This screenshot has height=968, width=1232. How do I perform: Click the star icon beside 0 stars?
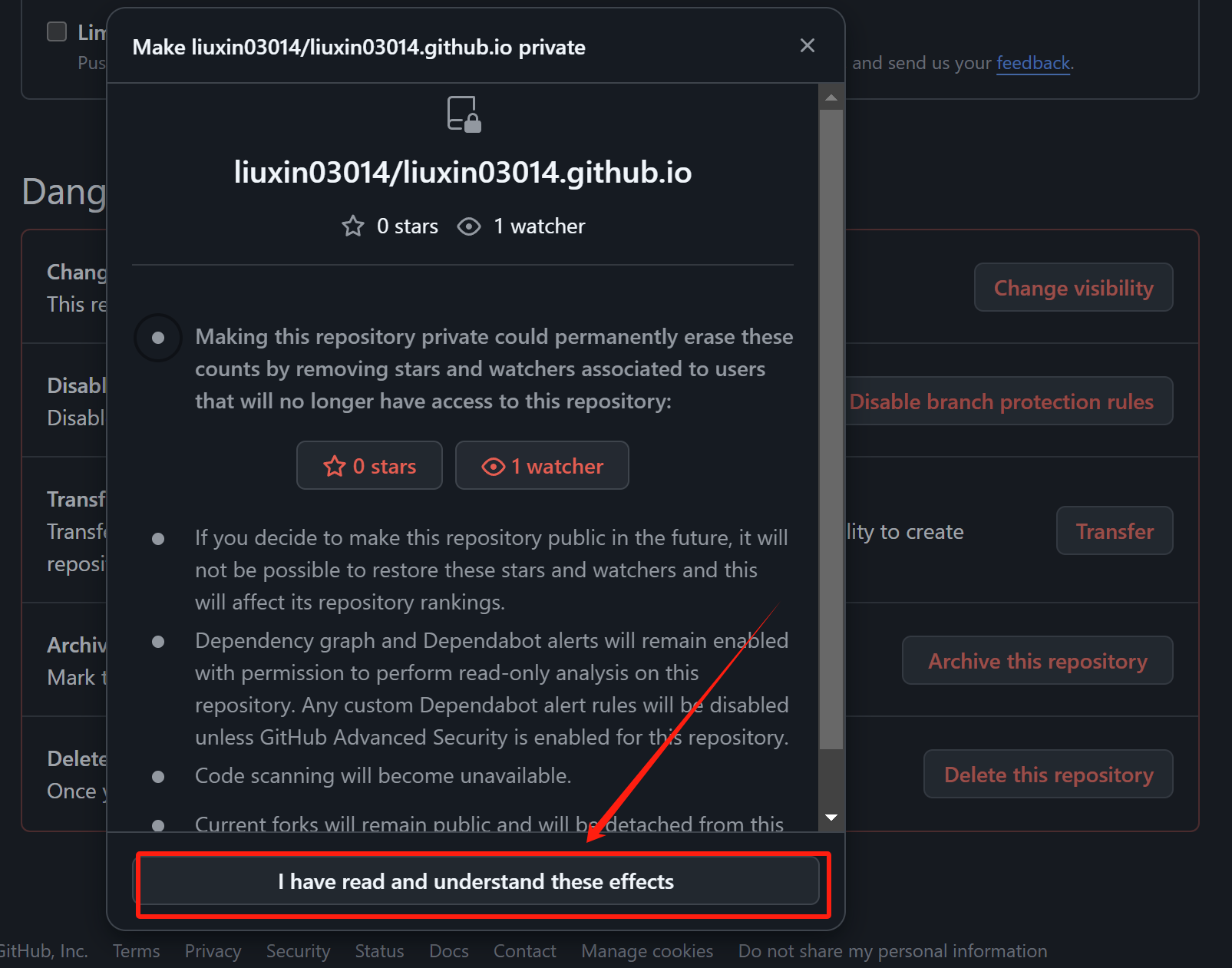coord(353,226)
